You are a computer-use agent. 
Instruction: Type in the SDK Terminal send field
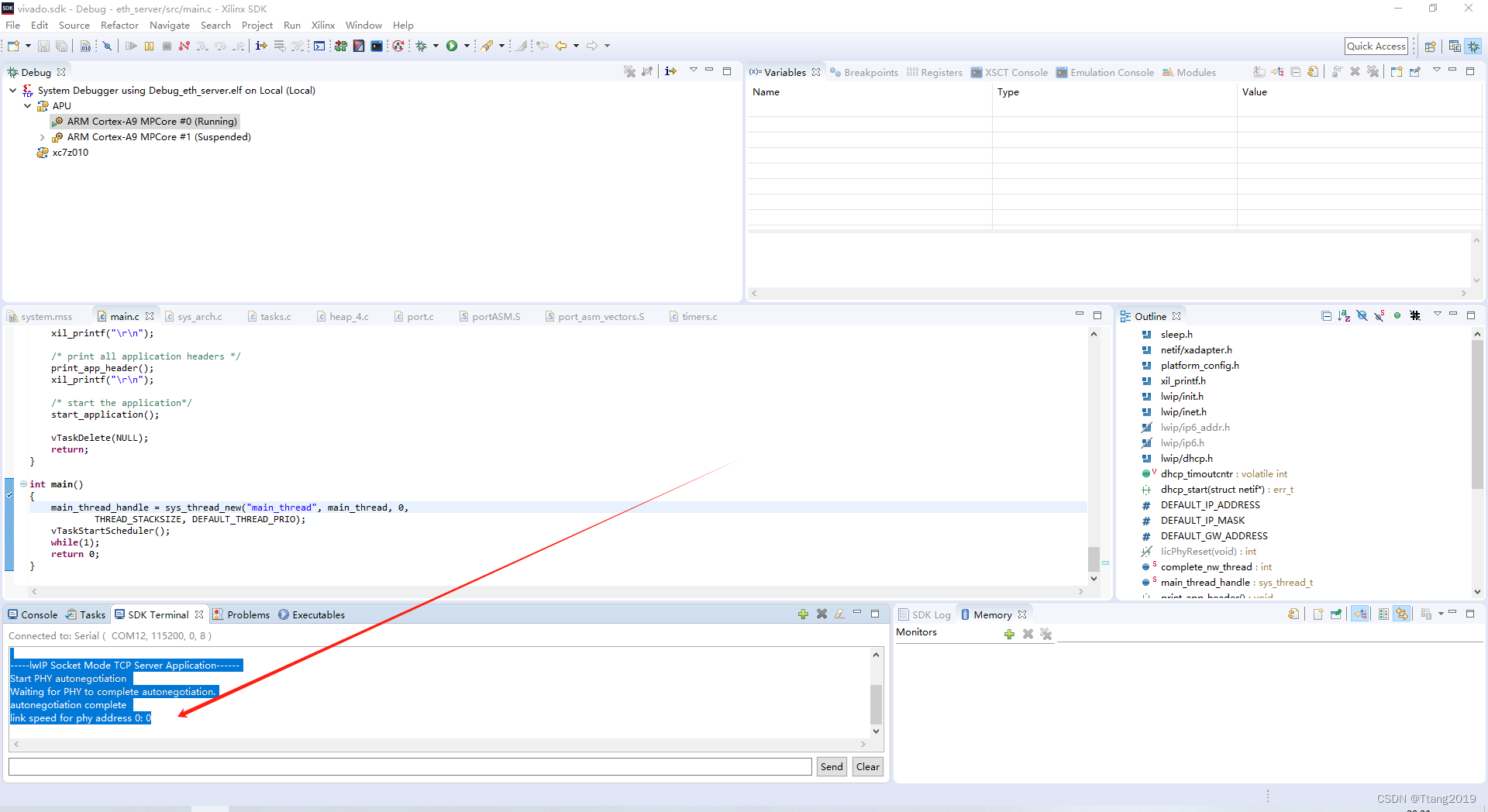click(x=408, y=766)
